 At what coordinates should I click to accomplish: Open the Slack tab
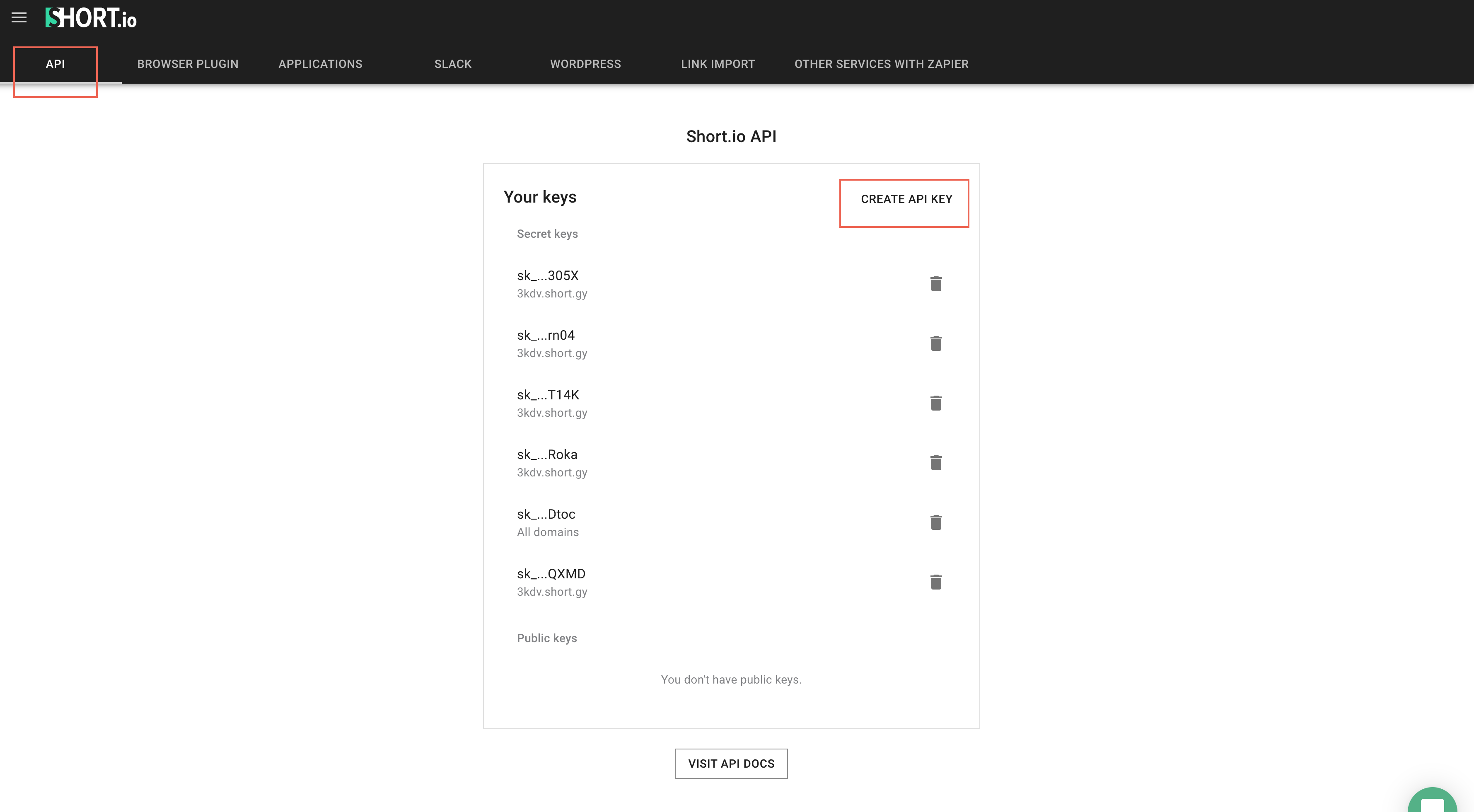tap(453, 64)
